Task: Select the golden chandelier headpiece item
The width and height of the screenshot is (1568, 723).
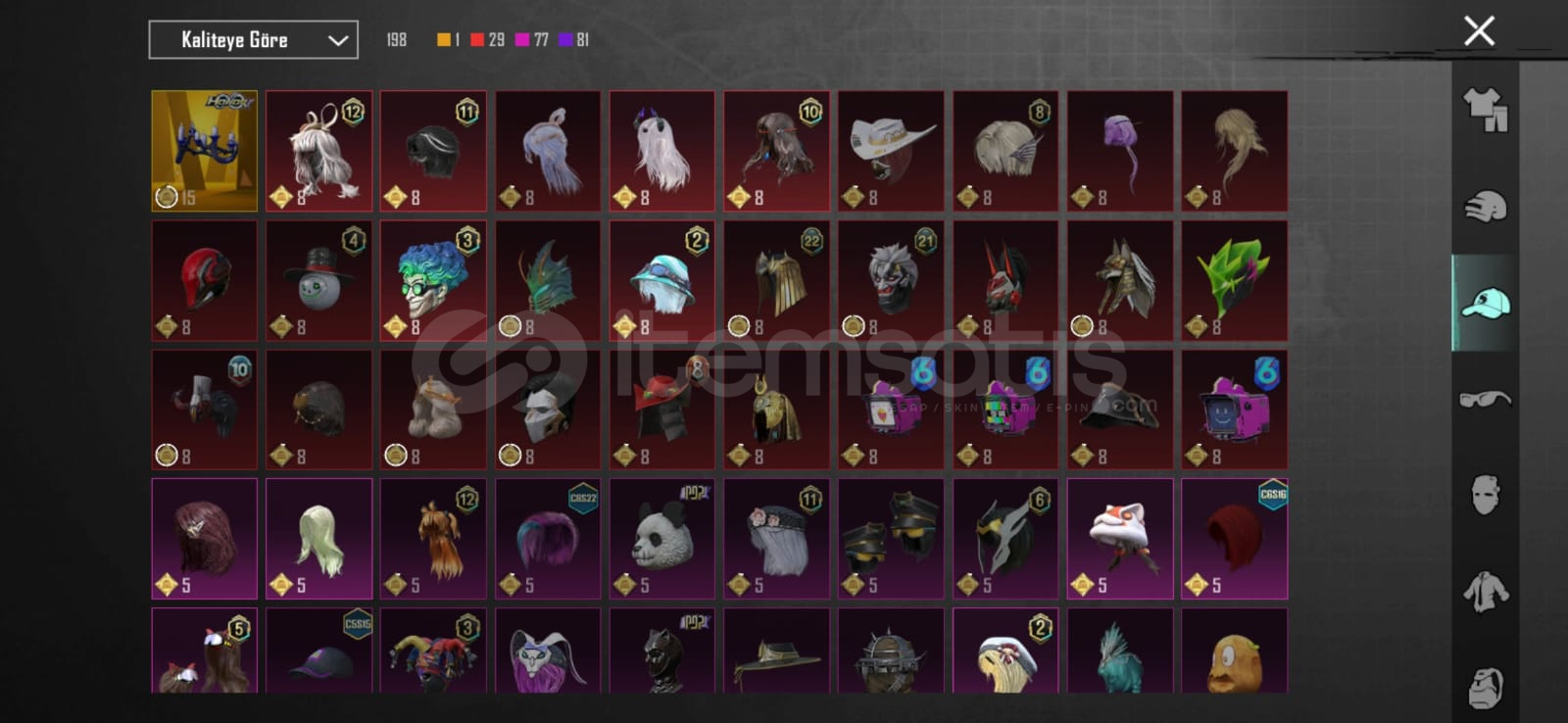Action: tap(205, 151)
